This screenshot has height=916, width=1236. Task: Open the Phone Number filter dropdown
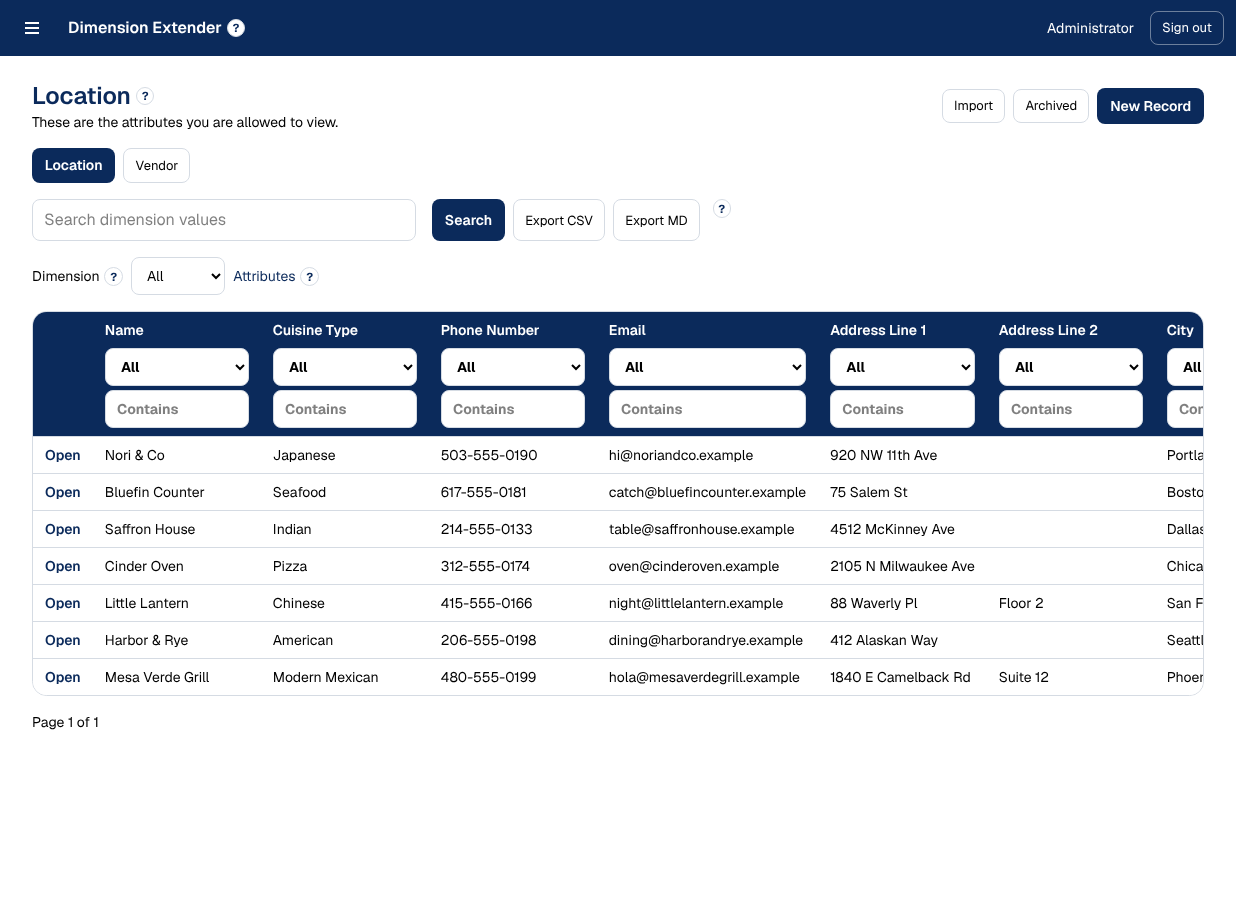pyautogui.click(x=513, y=367)
